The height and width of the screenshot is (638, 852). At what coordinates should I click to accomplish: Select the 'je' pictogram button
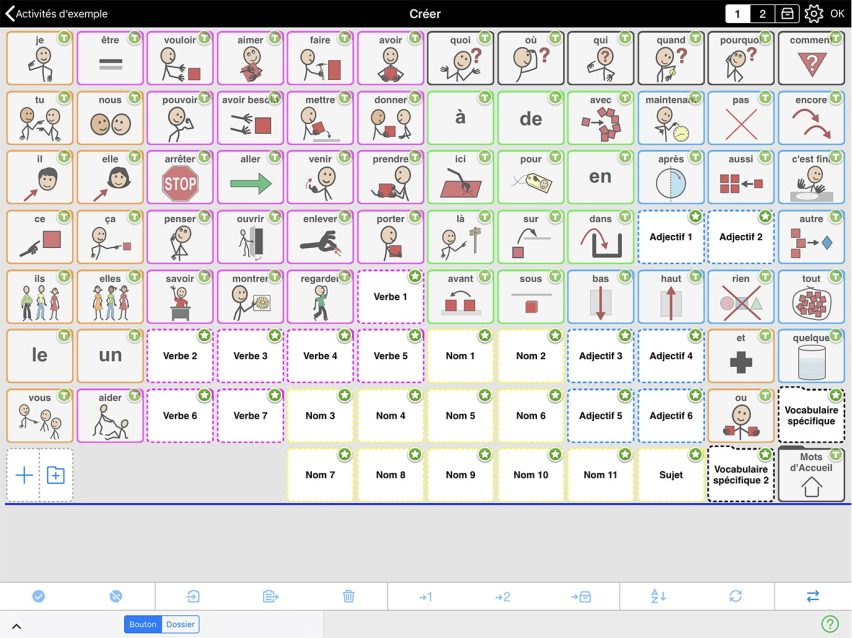40,58
